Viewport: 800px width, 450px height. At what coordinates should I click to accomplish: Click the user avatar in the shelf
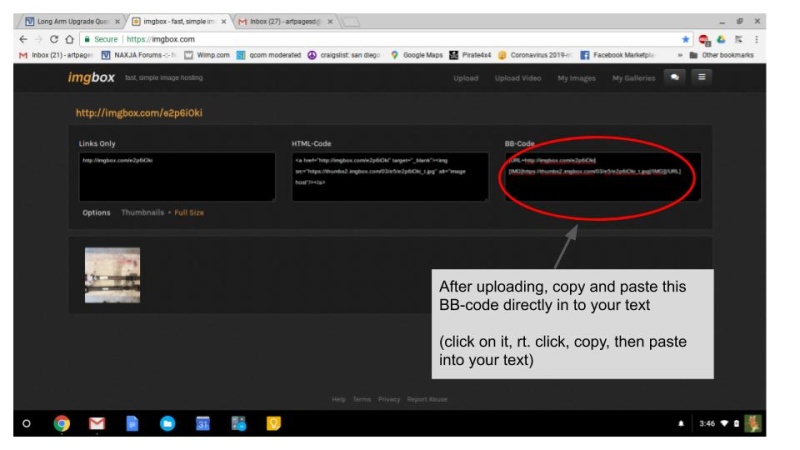tap(753, 423)
